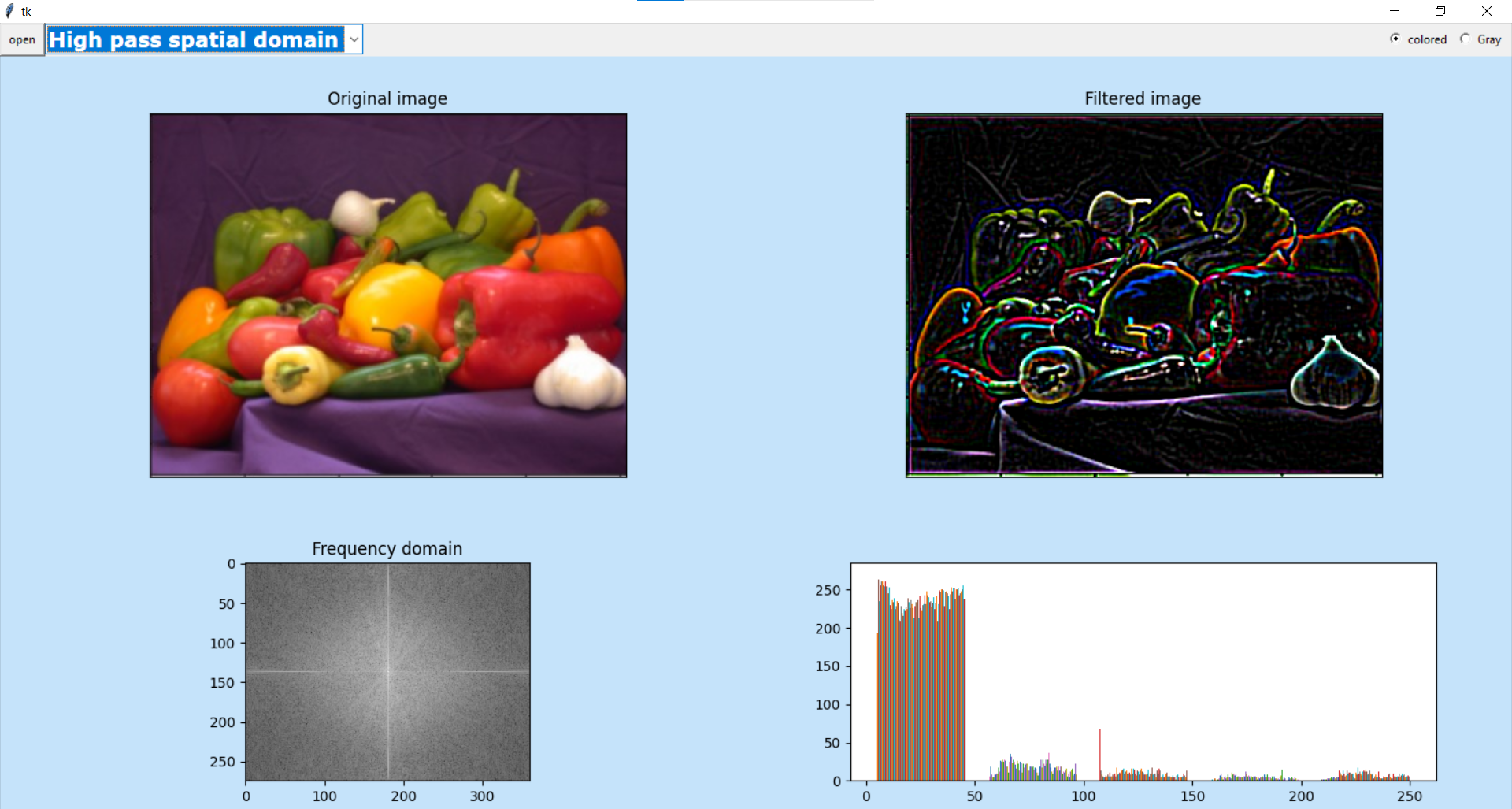Click the Frequency domain spectrum plot
The image size is (1512, 809).
pyautogui.click(x=387, y=672)
